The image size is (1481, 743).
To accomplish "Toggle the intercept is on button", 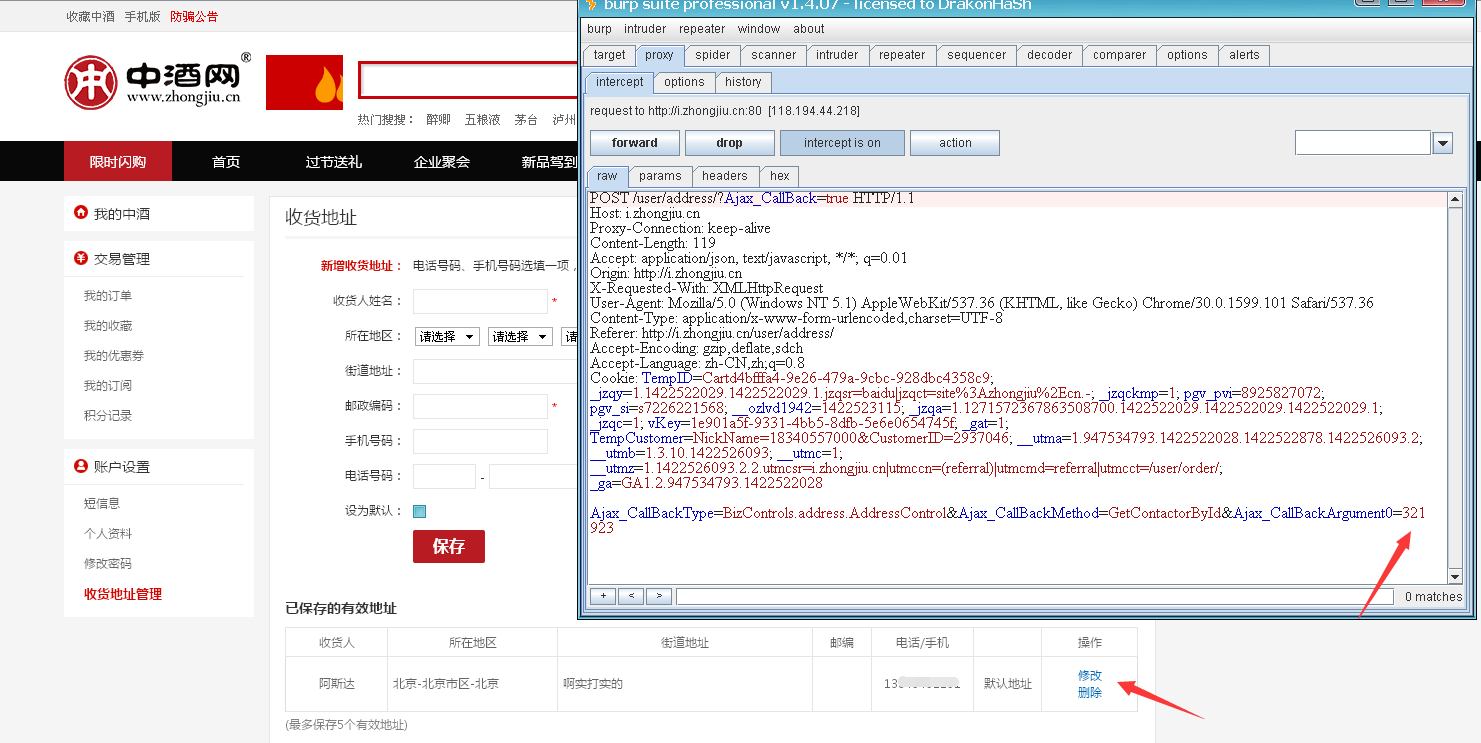I will [842, 143].
